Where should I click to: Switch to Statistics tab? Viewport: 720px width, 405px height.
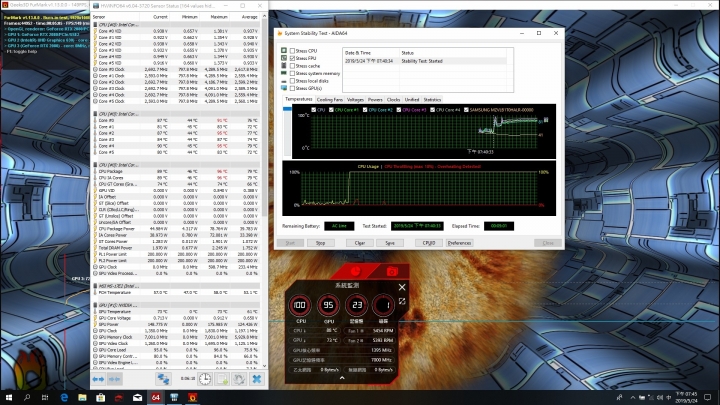[432, 100]
